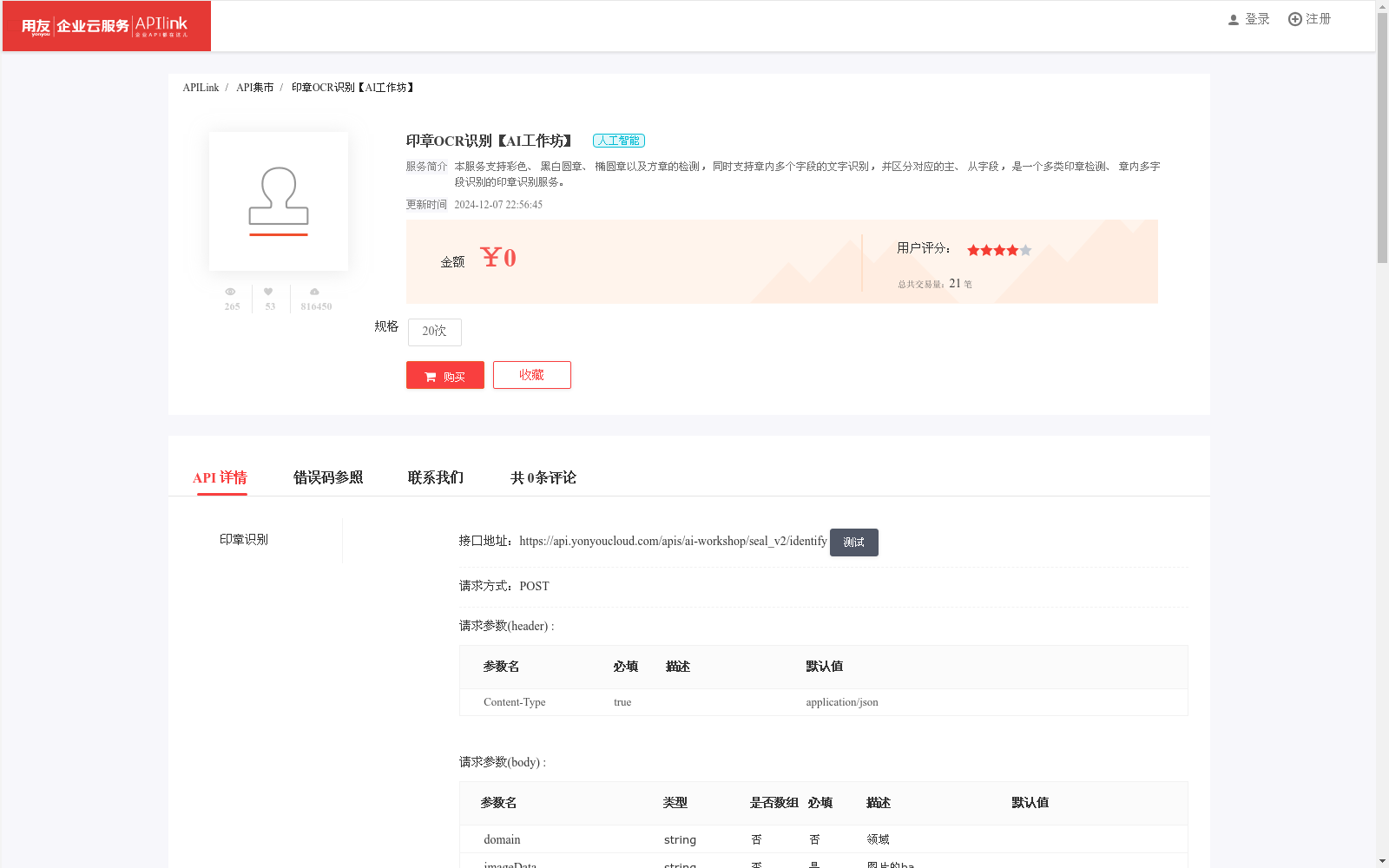
Task: Switch to the 错误码参照 tab
Action: 328,477
